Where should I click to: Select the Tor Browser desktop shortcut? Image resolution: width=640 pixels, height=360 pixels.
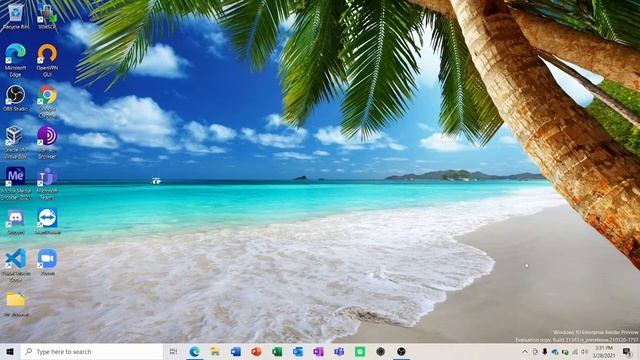click(47, 142)
